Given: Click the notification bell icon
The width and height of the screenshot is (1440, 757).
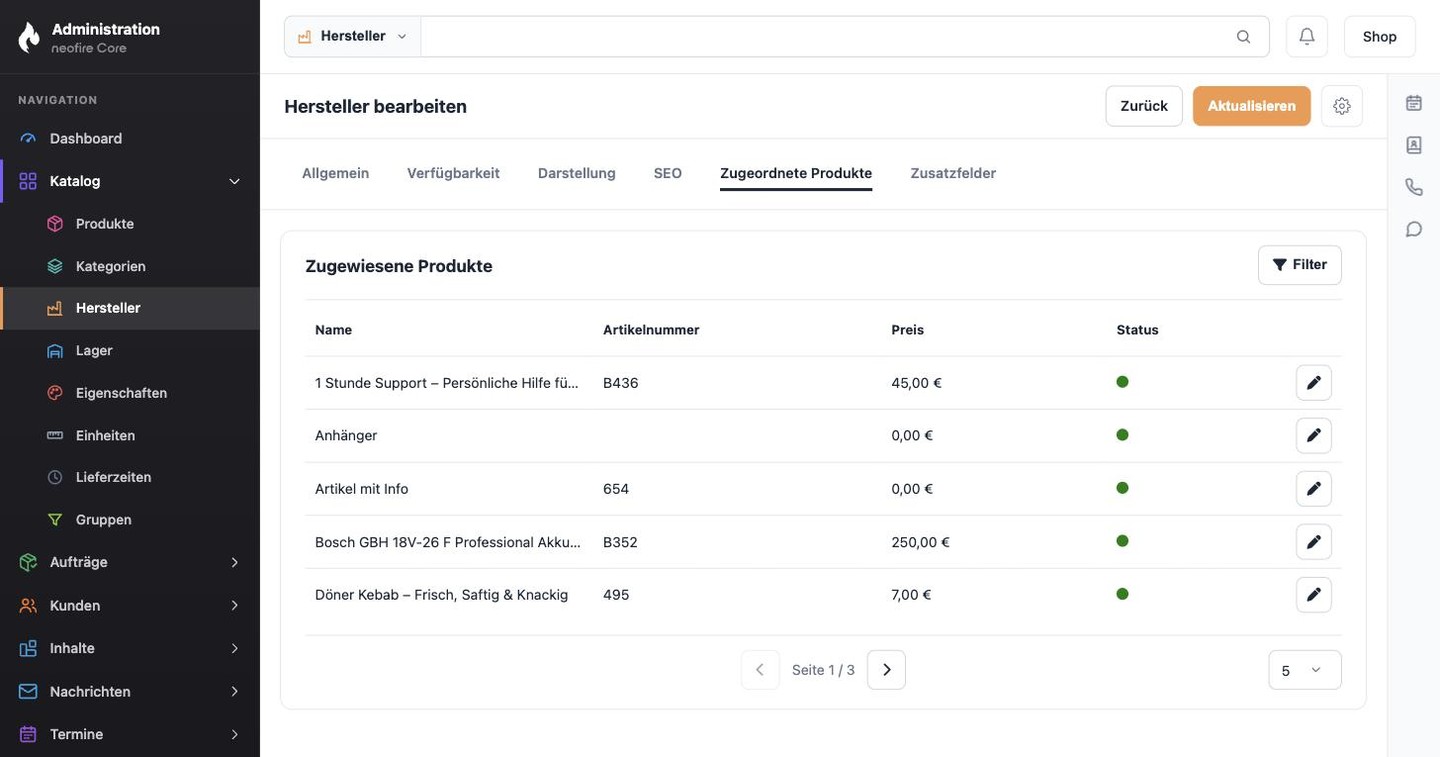Looking at the screenshot, I should tap(1306, 36).
